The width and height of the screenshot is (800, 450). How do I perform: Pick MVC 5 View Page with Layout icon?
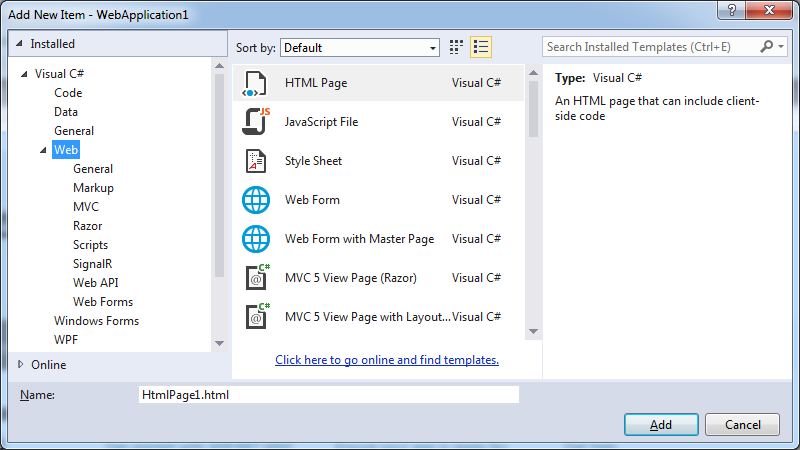coord(256,317)
